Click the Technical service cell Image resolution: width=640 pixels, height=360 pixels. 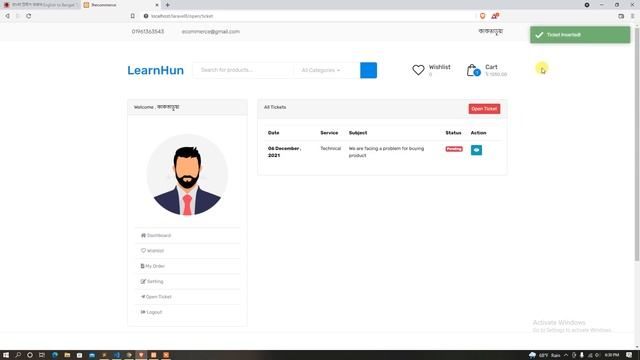(x=331, y=149)
